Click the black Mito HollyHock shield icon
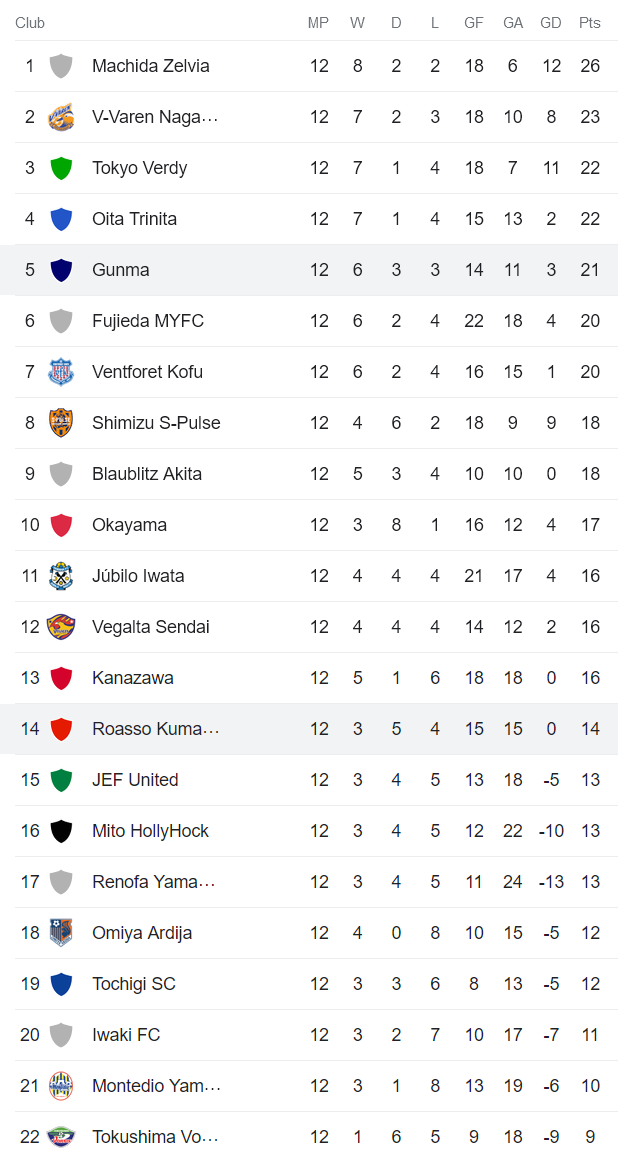The image size is (618, 1158). 61,831
